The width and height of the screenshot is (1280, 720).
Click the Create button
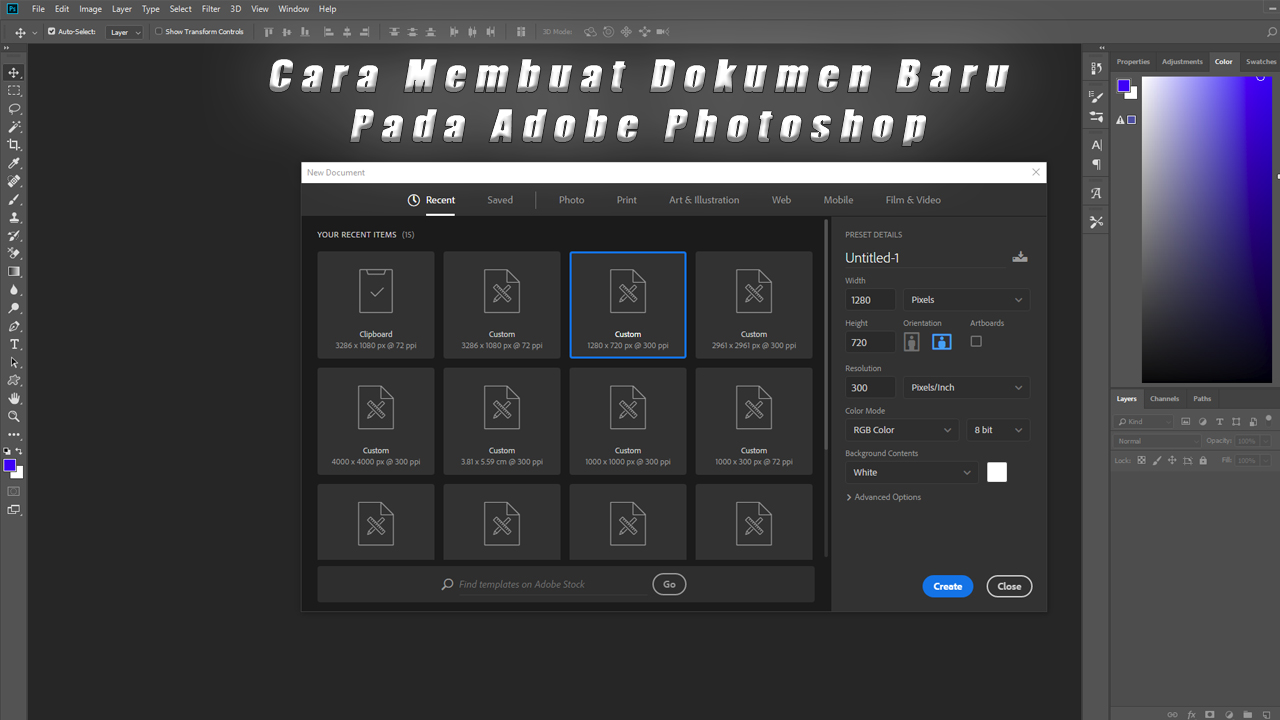pyautogui.click(x=948, y=587)
